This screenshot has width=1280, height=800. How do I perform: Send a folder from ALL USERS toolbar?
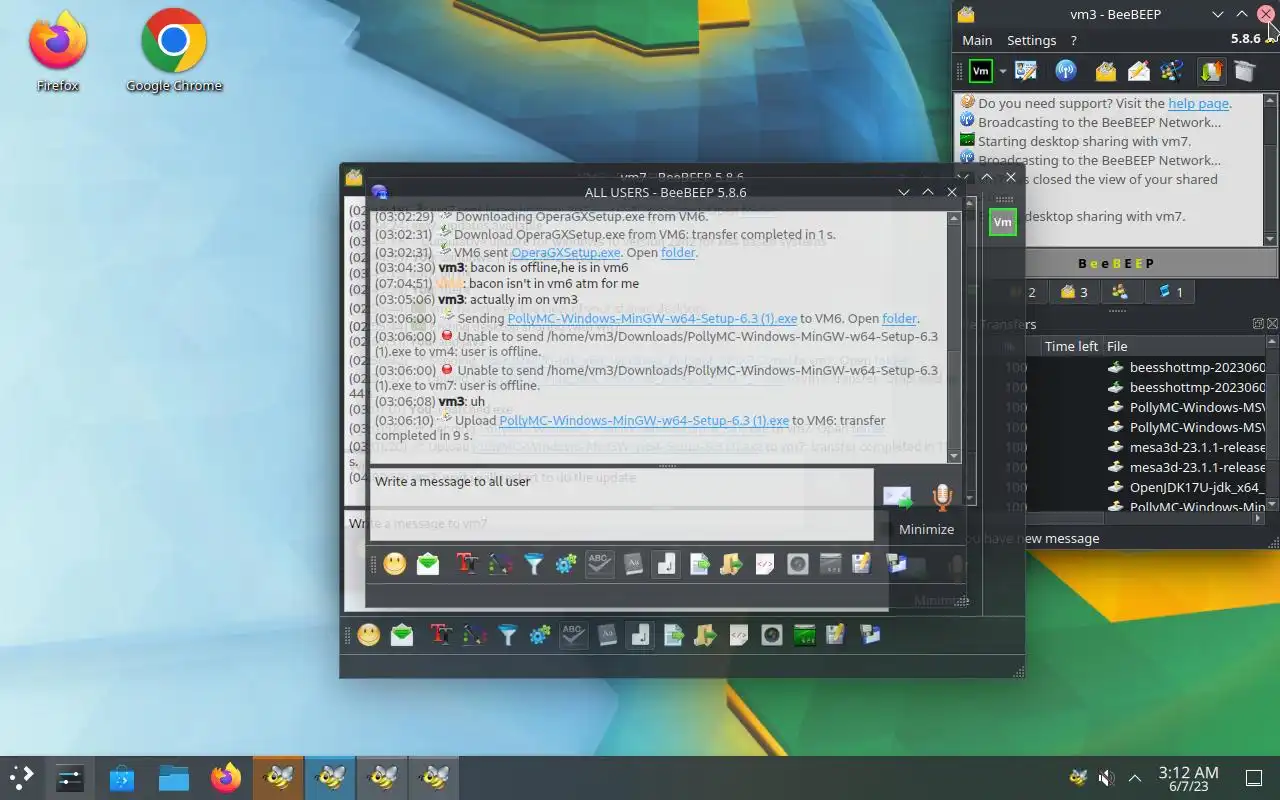point(731,565)
